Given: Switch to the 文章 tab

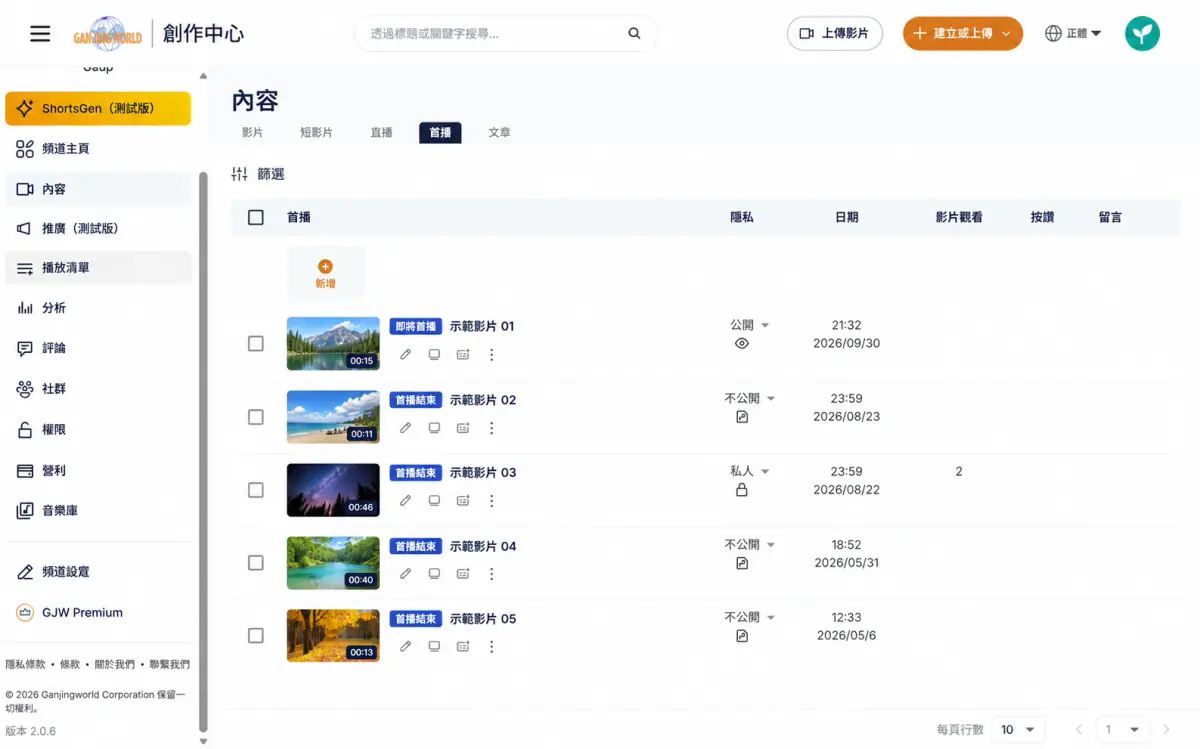Looking at the screenshot, I should pos(499,132).
